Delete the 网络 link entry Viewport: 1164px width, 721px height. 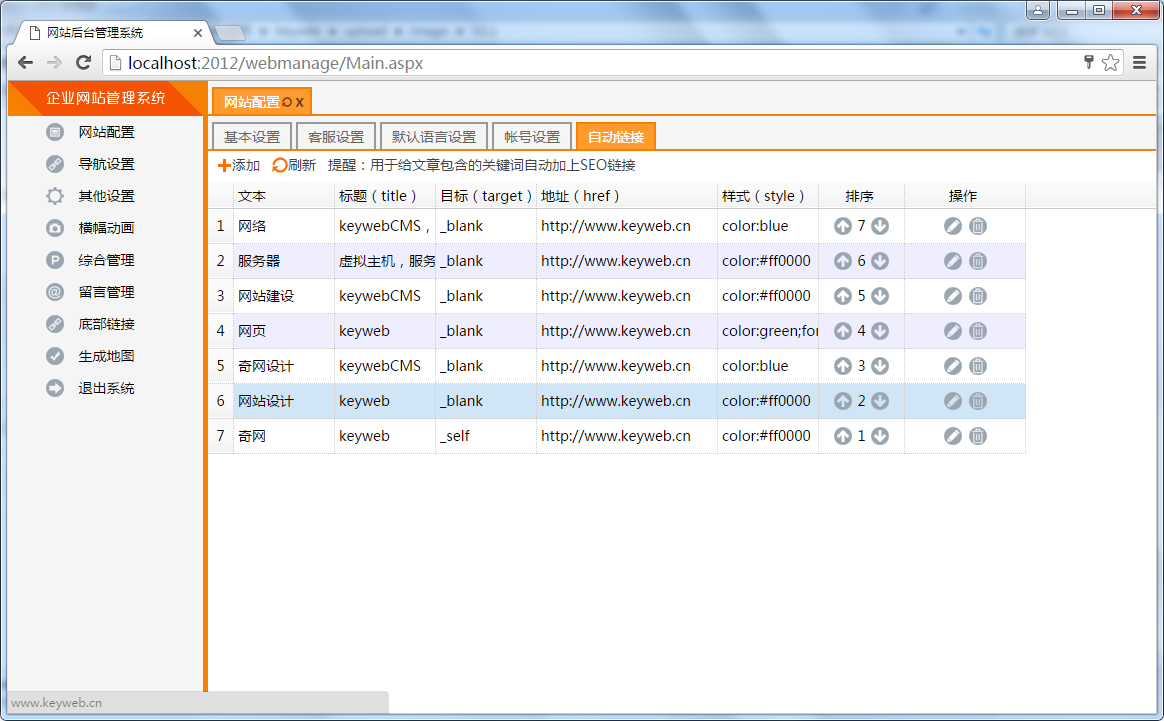point(978,226)
